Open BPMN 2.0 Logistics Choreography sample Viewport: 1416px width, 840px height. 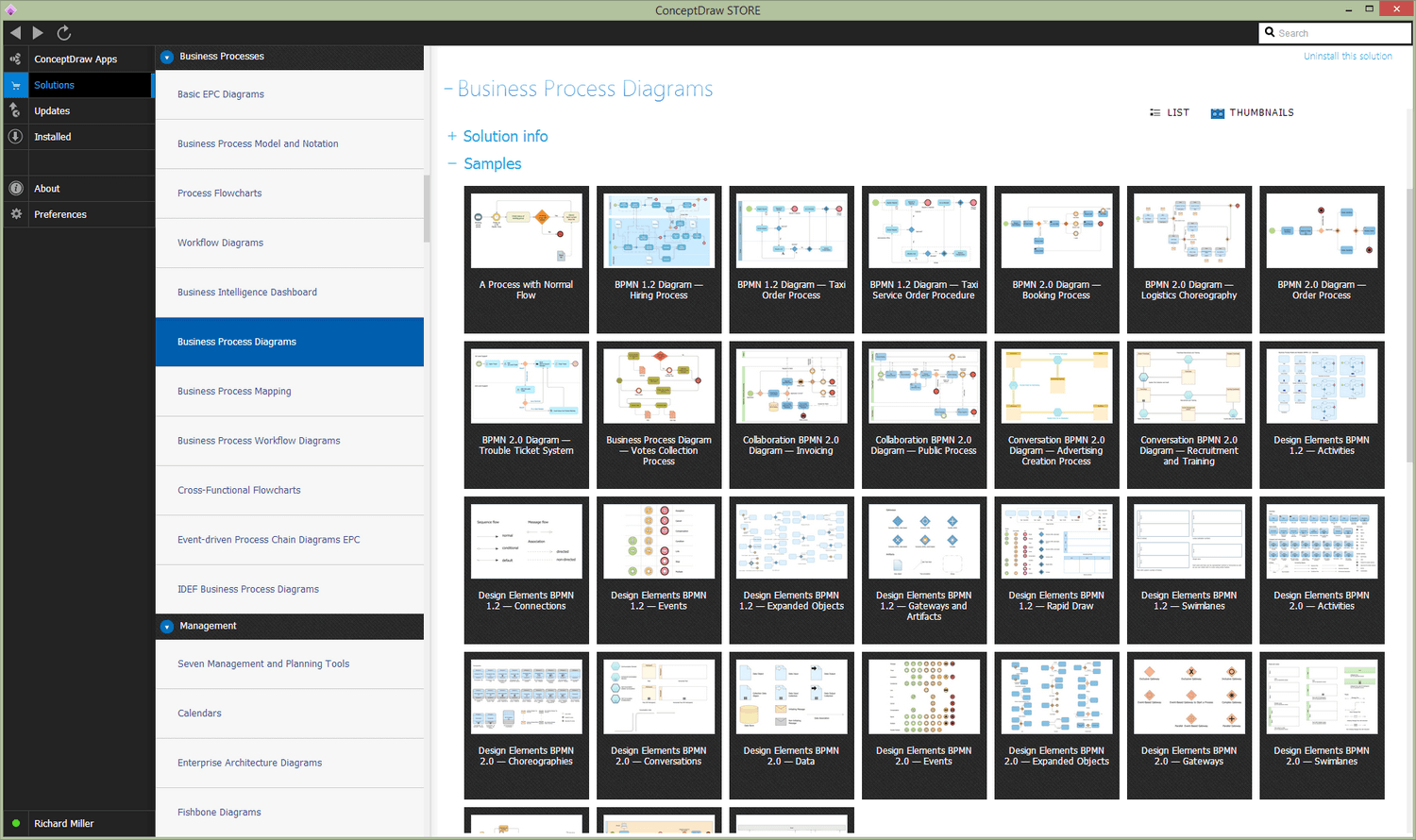[x=1189, y=260]
